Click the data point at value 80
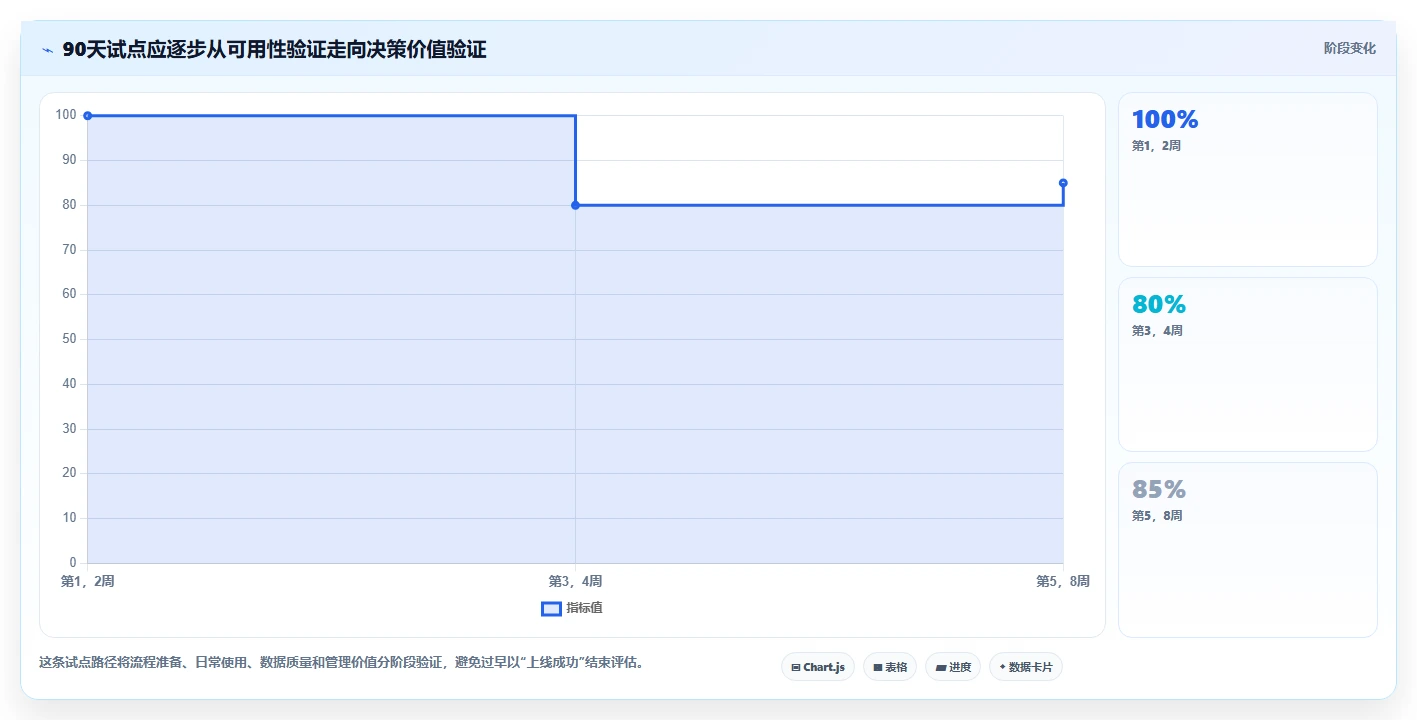This screenshot has width=1417, height=720. click(575, 205)
